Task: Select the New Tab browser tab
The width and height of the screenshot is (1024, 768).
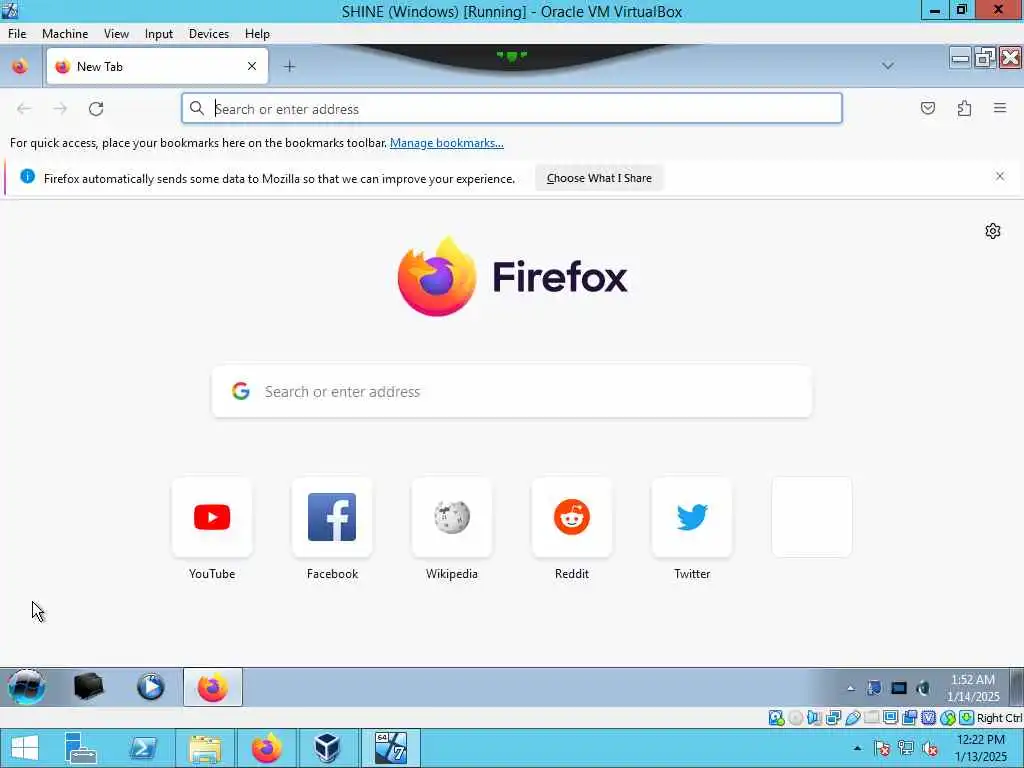Action: [x=157, y=66]
